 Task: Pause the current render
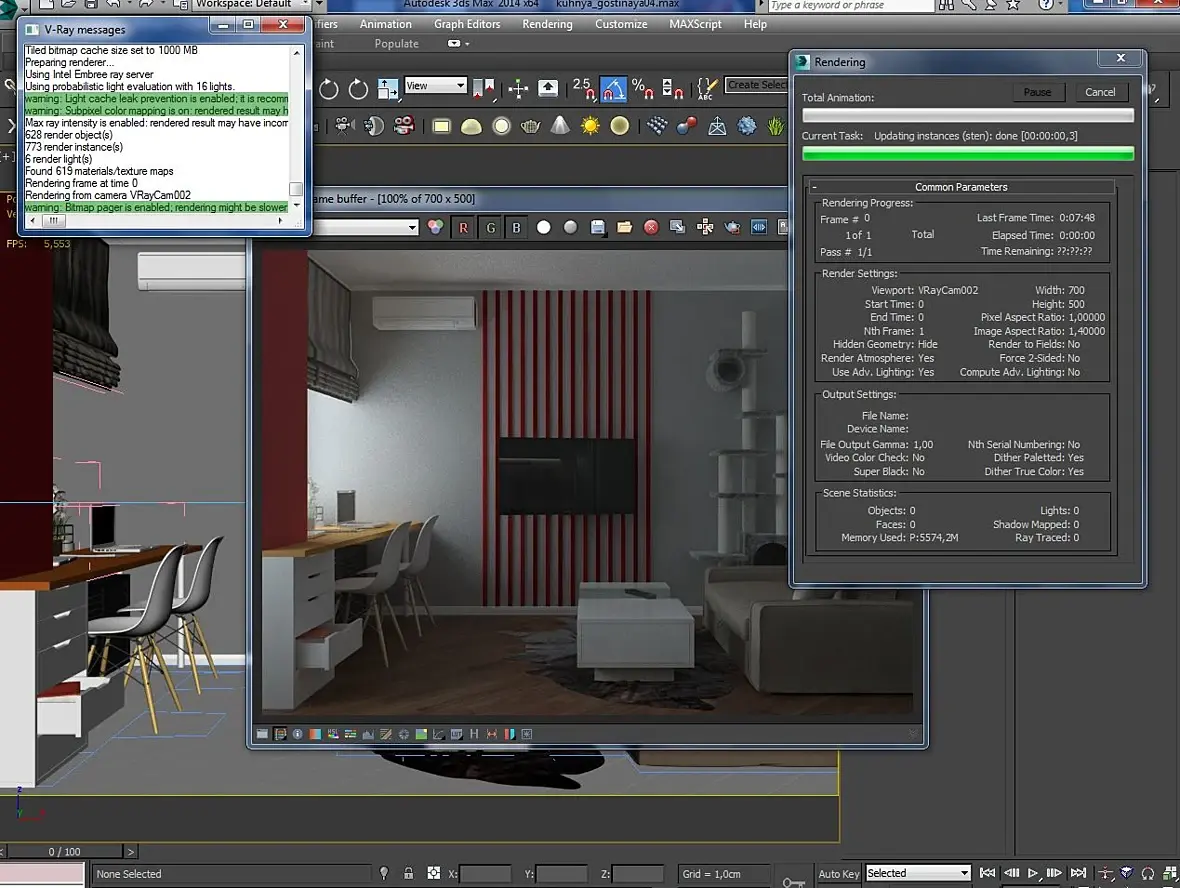click(1037, 92)
